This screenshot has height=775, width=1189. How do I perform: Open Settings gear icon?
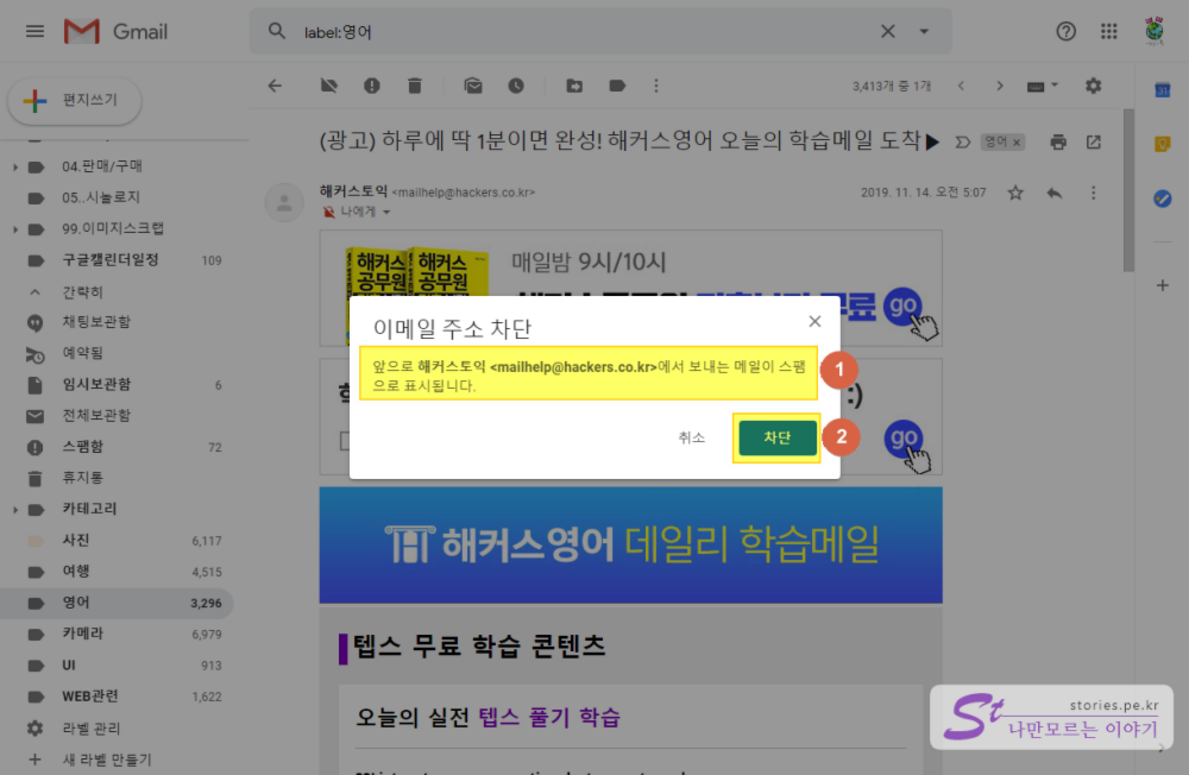tap(1093, 86)
